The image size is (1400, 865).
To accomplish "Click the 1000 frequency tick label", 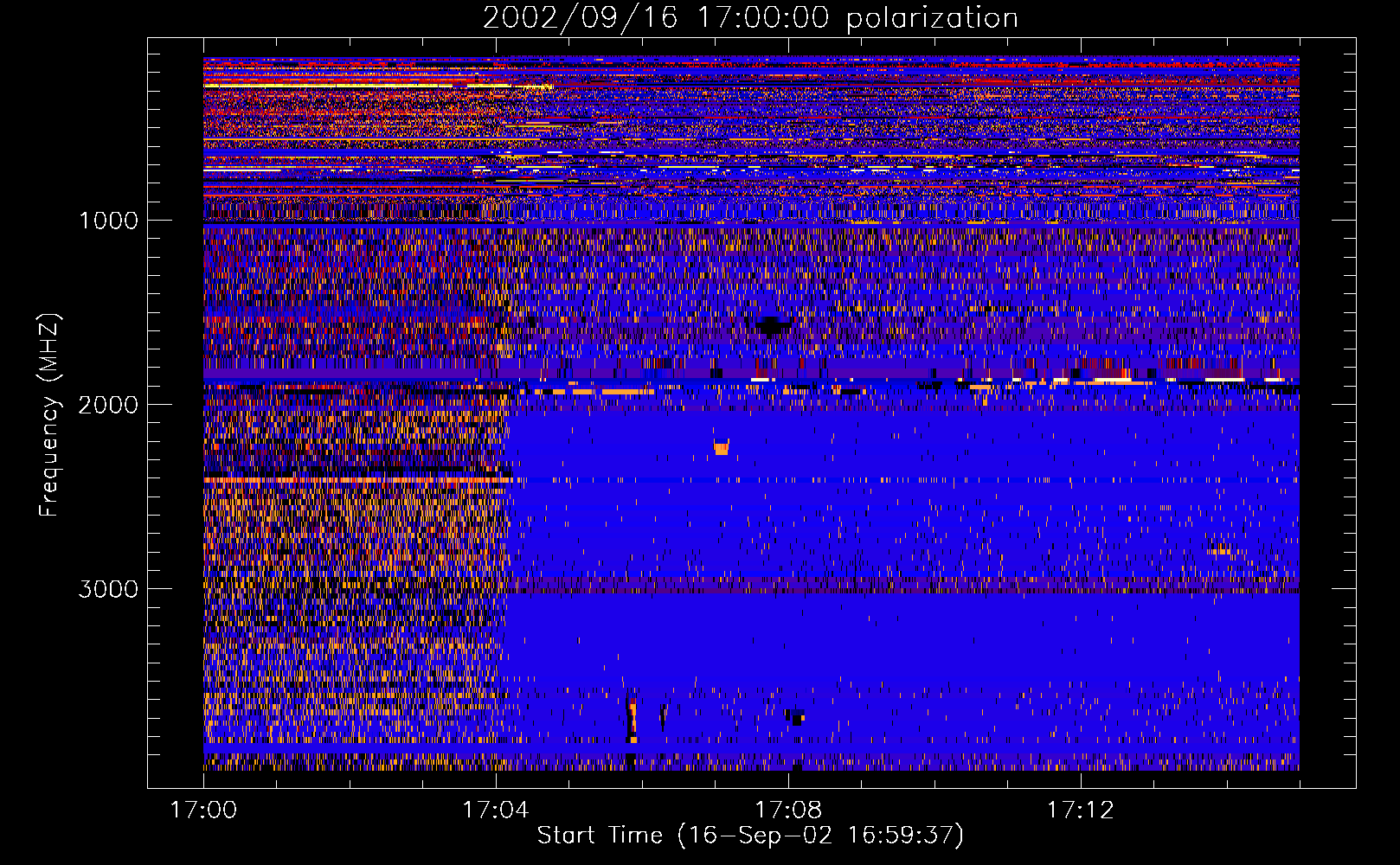I will point(108,221).
